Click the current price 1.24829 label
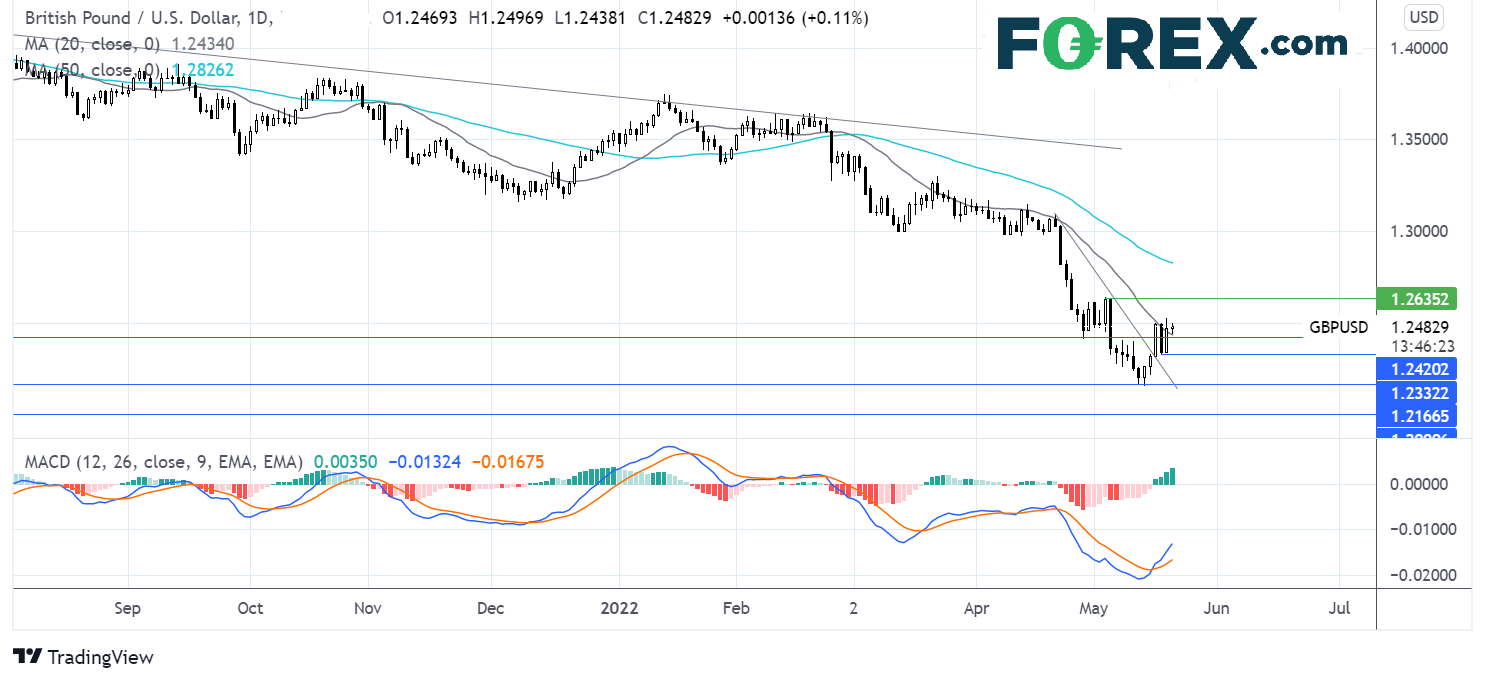Image resolution: width=1487 pixels, height=683 pixels. pos(1419,327)
